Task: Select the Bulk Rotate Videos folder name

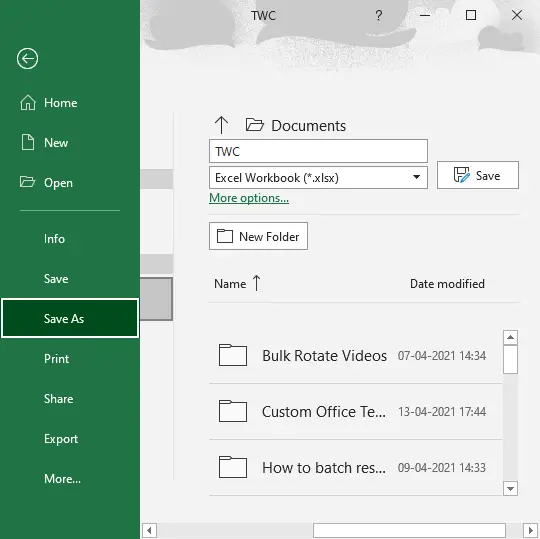Action: pyautogui.click(x=324, y=355)
